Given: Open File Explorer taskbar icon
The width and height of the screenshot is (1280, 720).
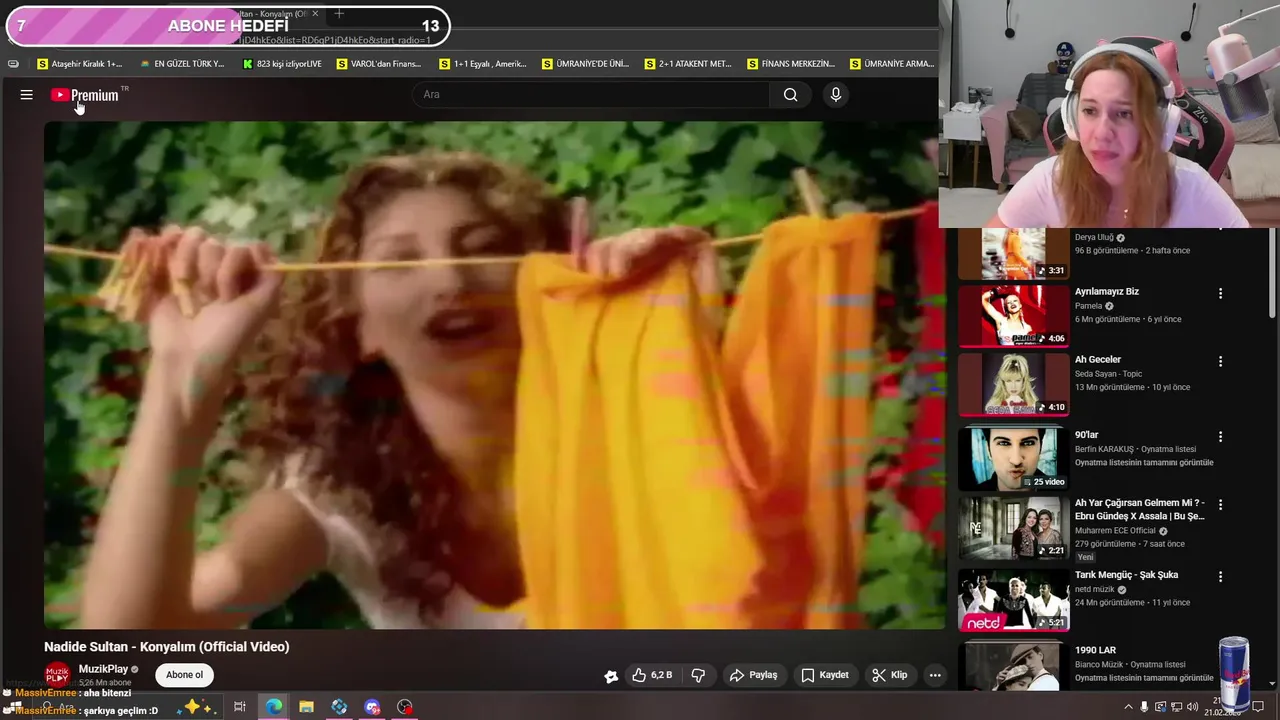Looking at the screenshot, I should [306, 707].
